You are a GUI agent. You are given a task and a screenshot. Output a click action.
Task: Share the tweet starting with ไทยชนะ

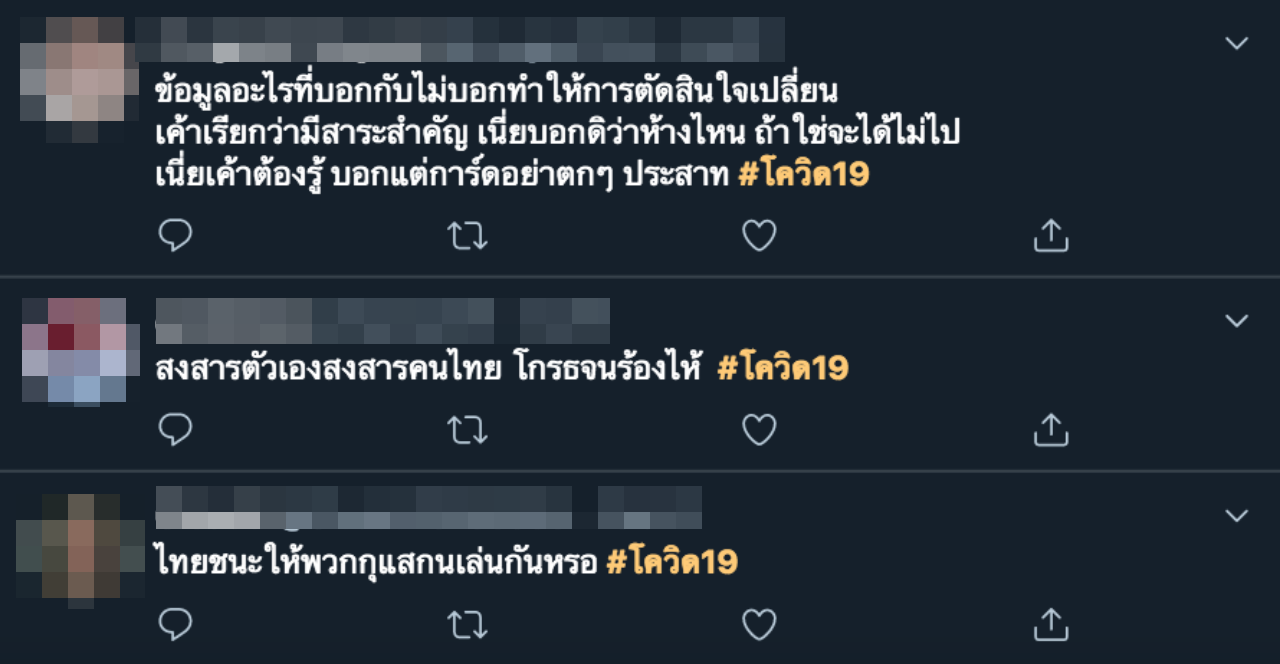pos(1051,624)
